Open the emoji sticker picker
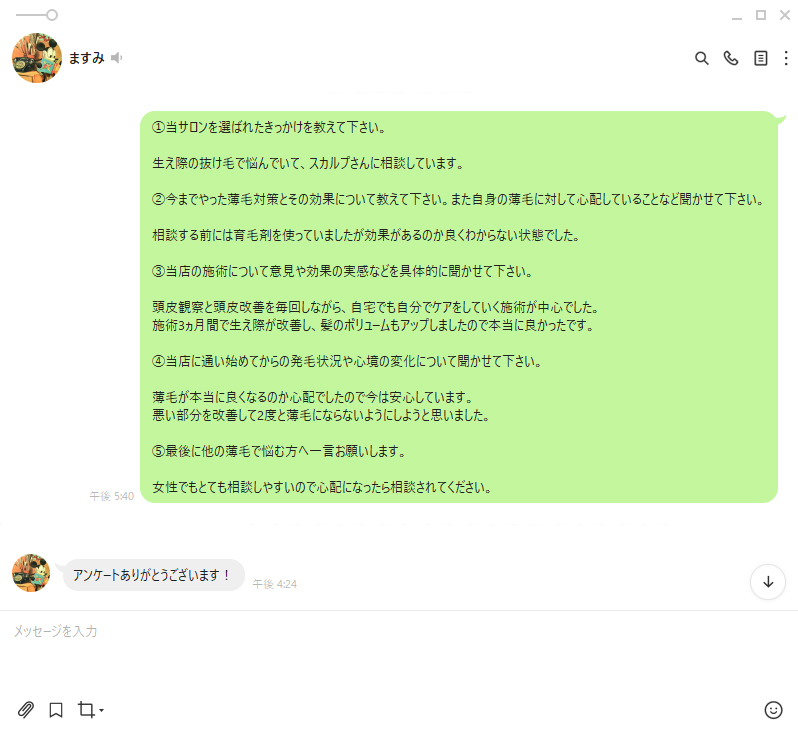 773,710
